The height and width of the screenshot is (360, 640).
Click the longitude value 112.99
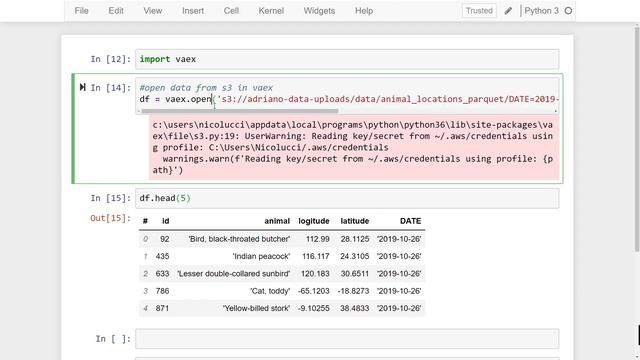318,239
